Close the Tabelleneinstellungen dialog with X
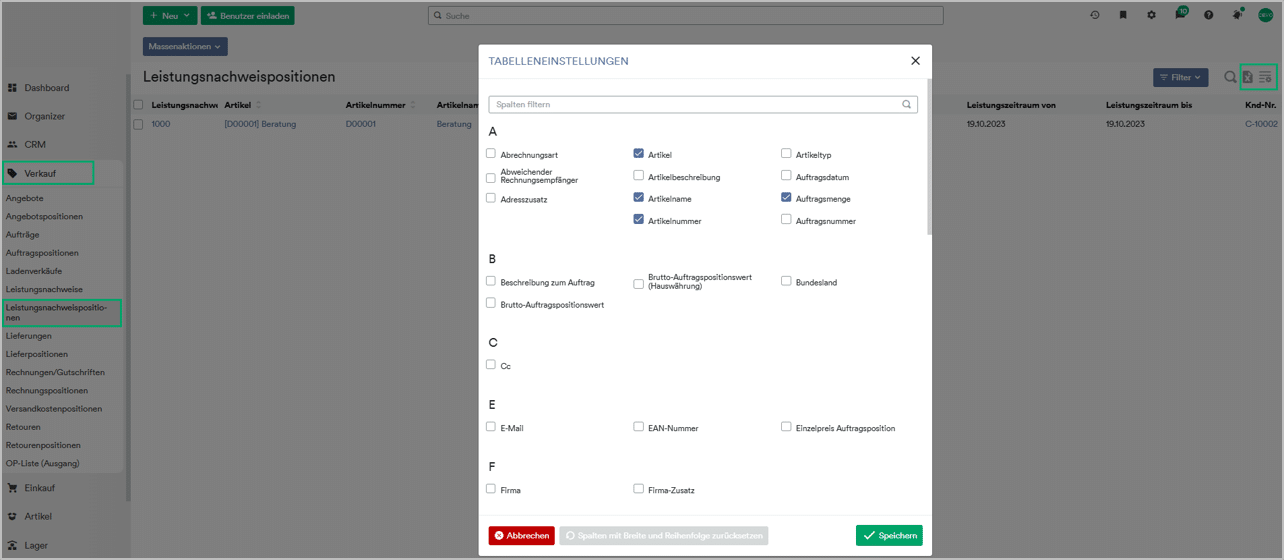Image resolution: width=1284 pixels, height=560 pixels. [x=915, y=61]
